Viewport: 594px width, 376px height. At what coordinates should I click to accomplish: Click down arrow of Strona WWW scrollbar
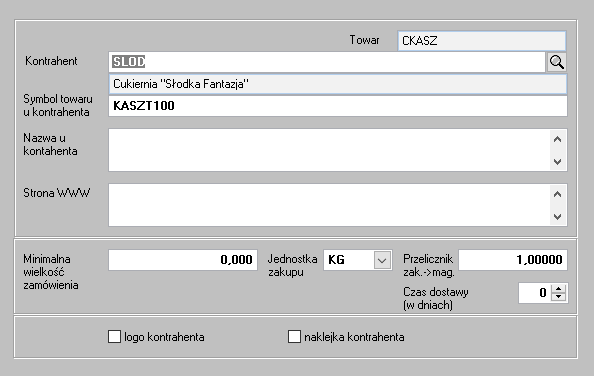(557, 217)
